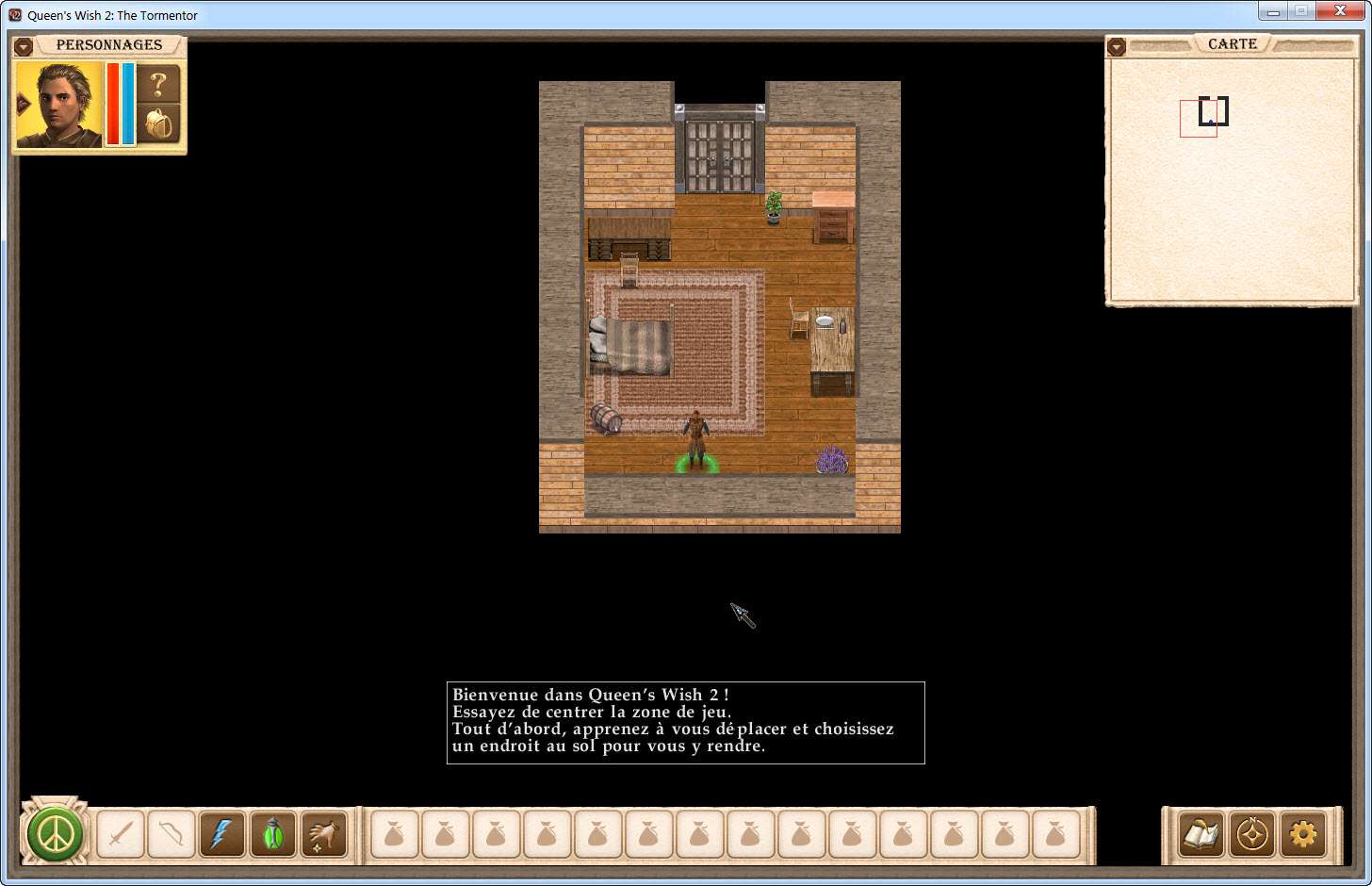This screenshot has height=886, width=1372.
Task: Use the green potion bottle icon
Action: pyautogui.click(x=273, y=835)
